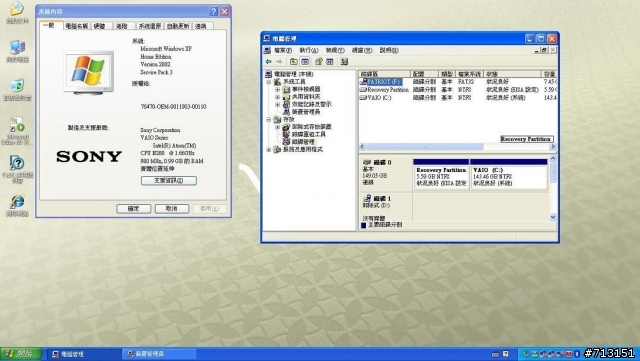This screenshot has width=640, height=361.
Task: Select the Recovery Partition row in volume list
Action: (457, 89)
